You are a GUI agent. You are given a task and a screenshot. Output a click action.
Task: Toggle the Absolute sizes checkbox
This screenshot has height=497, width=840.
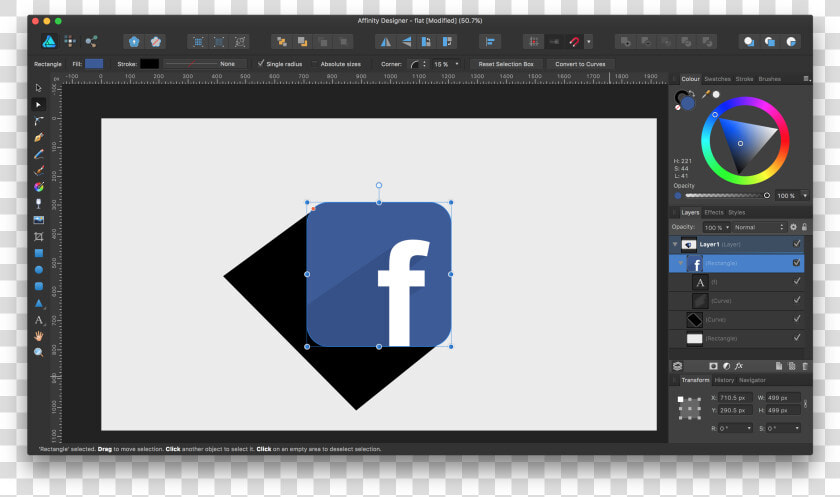point(314,64)
